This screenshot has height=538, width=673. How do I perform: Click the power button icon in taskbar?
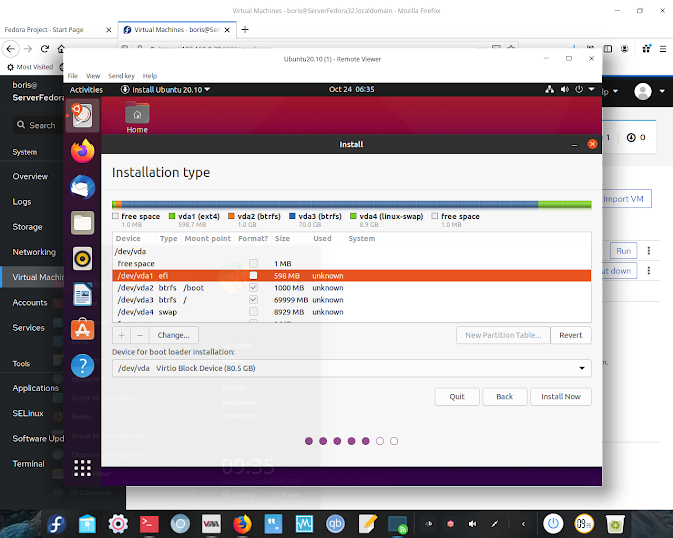pyautogui.click(x=553, y=524)
